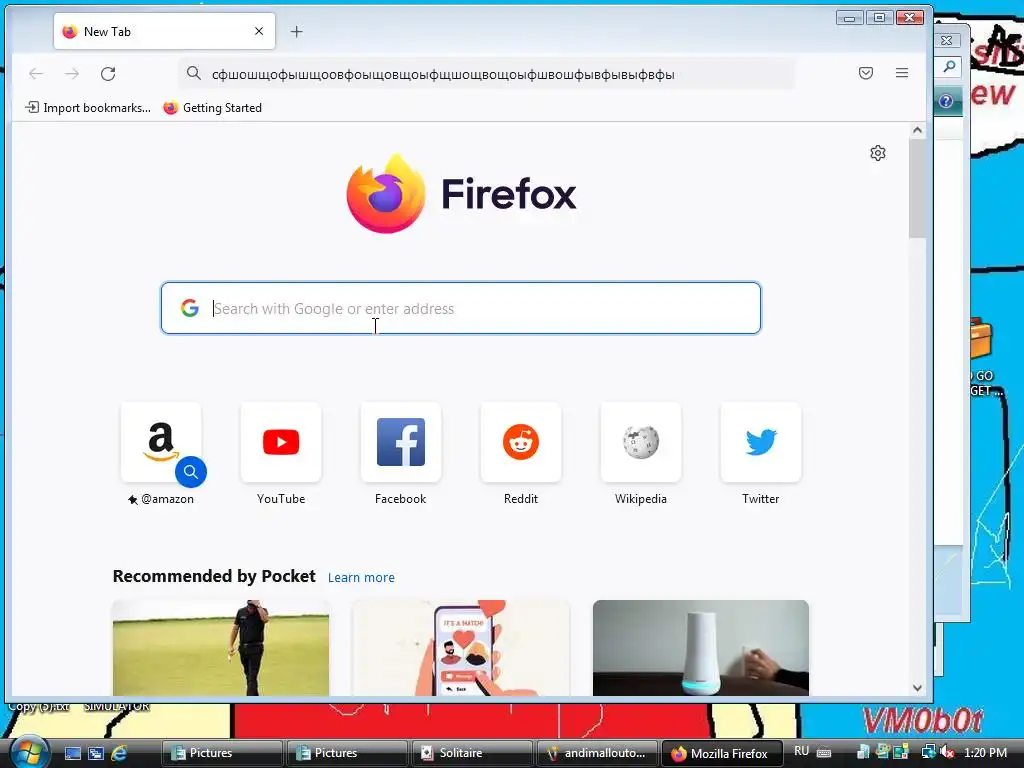Click the help question mark in background window

(946, 101)
